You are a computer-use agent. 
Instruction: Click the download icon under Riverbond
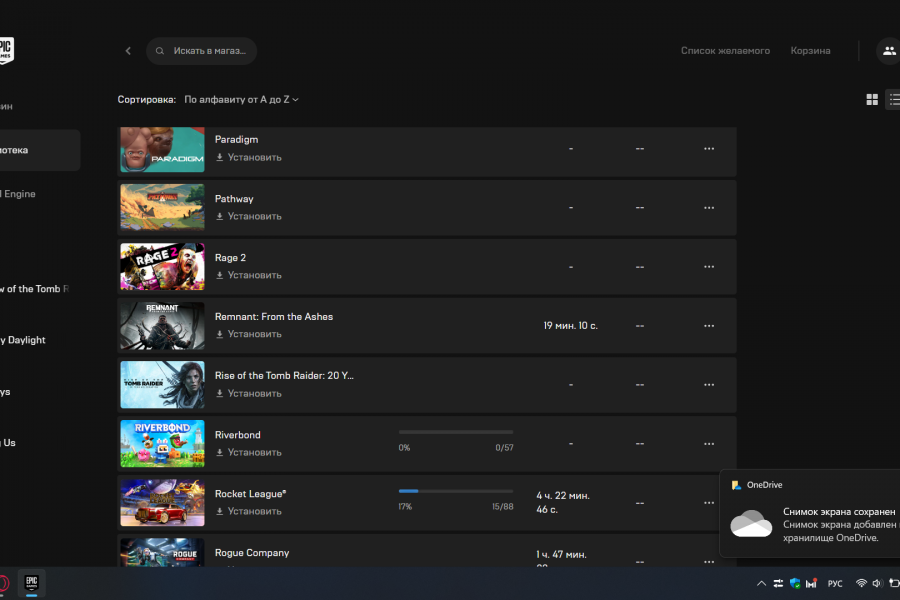[219, 452]
